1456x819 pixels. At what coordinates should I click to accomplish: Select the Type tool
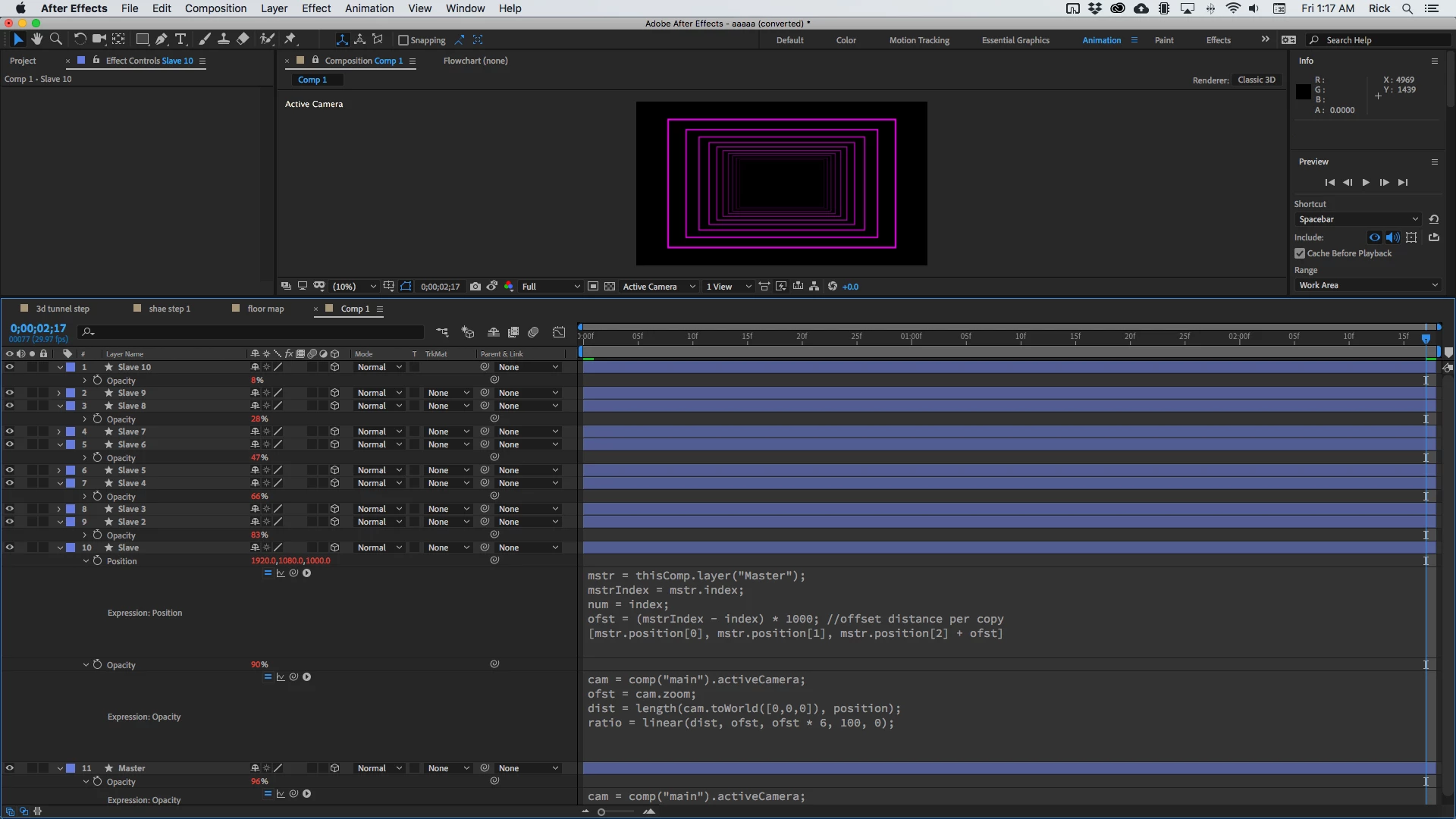click(180, 39)
